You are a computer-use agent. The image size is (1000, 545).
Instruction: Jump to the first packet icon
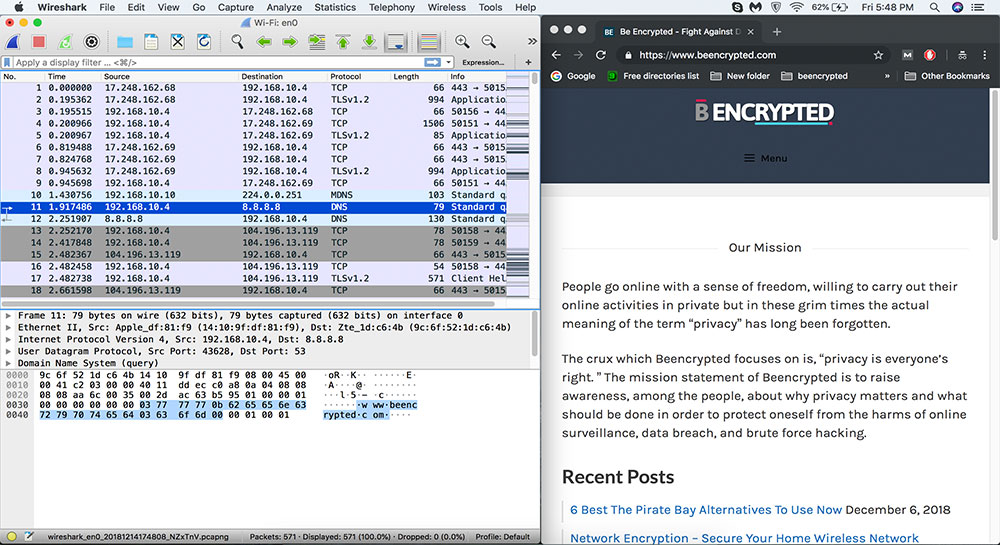point(343,42)
